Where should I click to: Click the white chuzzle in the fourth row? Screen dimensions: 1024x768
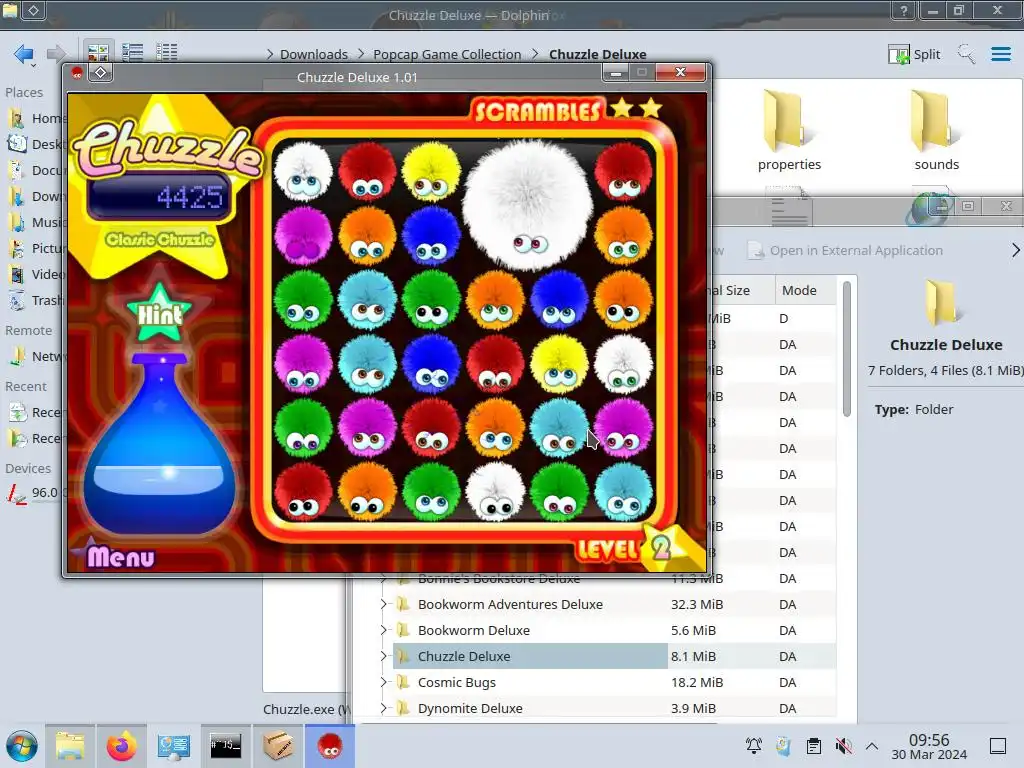click(623, 363)
